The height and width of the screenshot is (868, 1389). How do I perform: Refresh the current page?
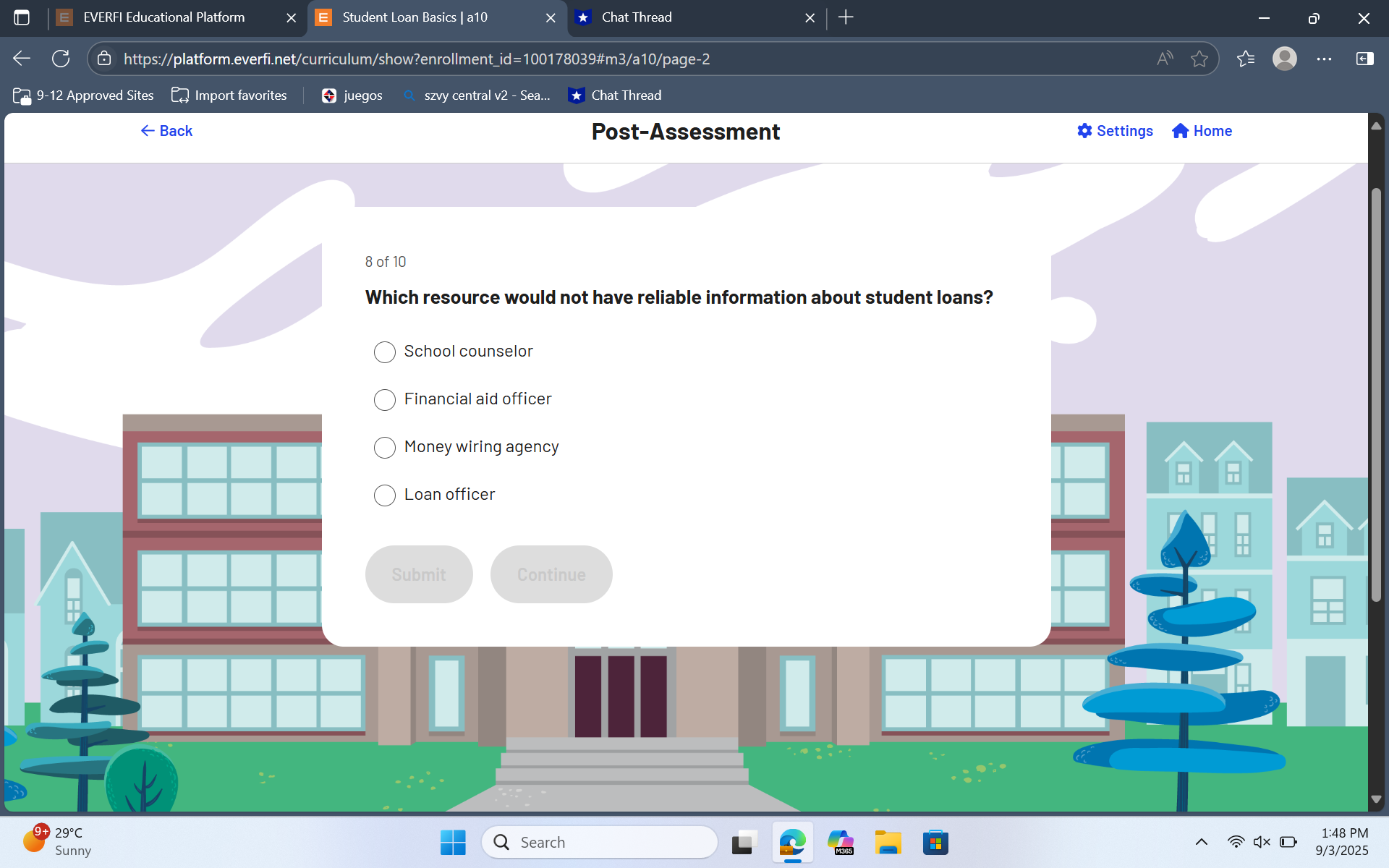pos(61,59)
